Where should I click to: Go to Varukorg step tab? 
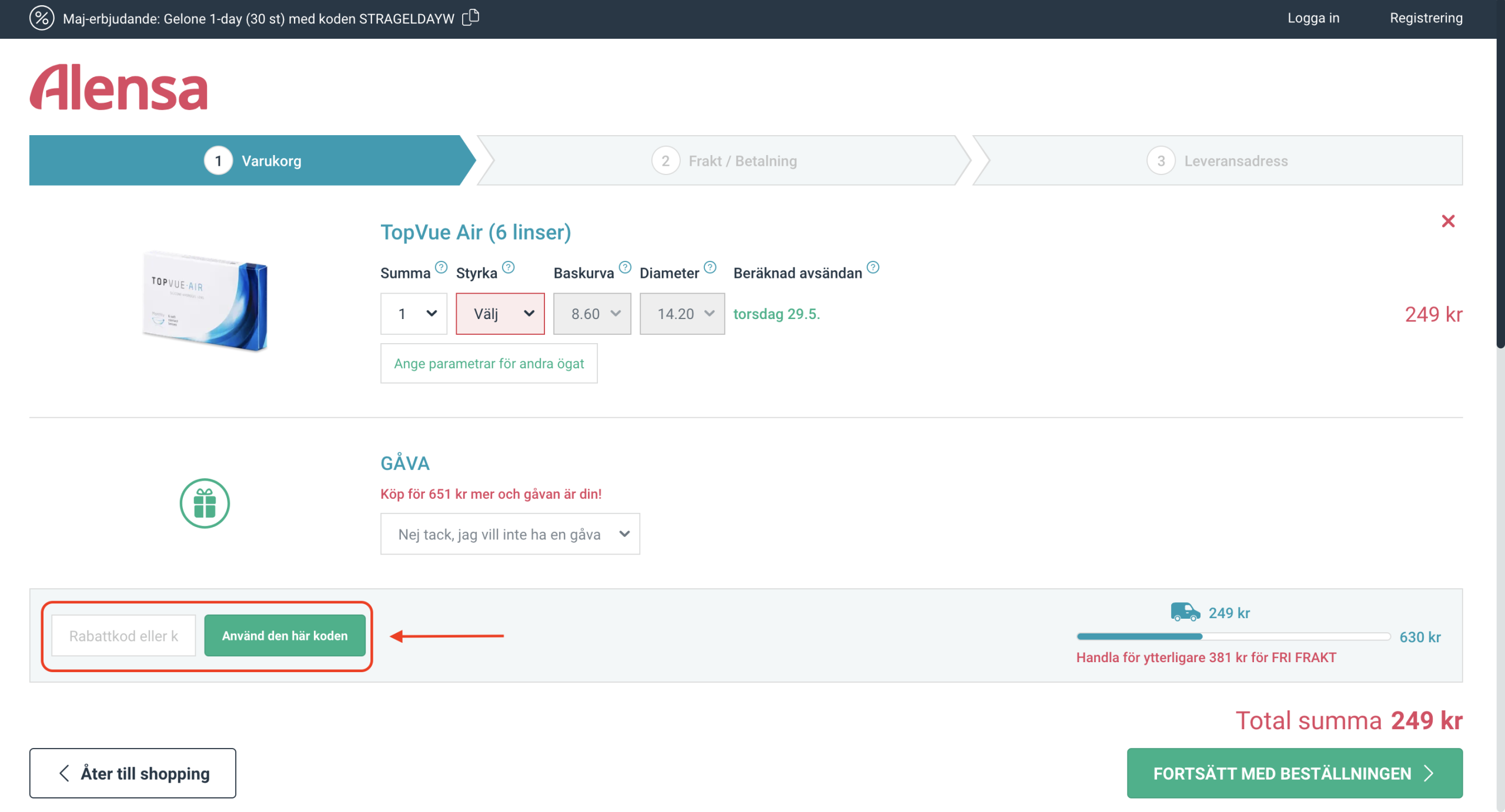[253, 160]
